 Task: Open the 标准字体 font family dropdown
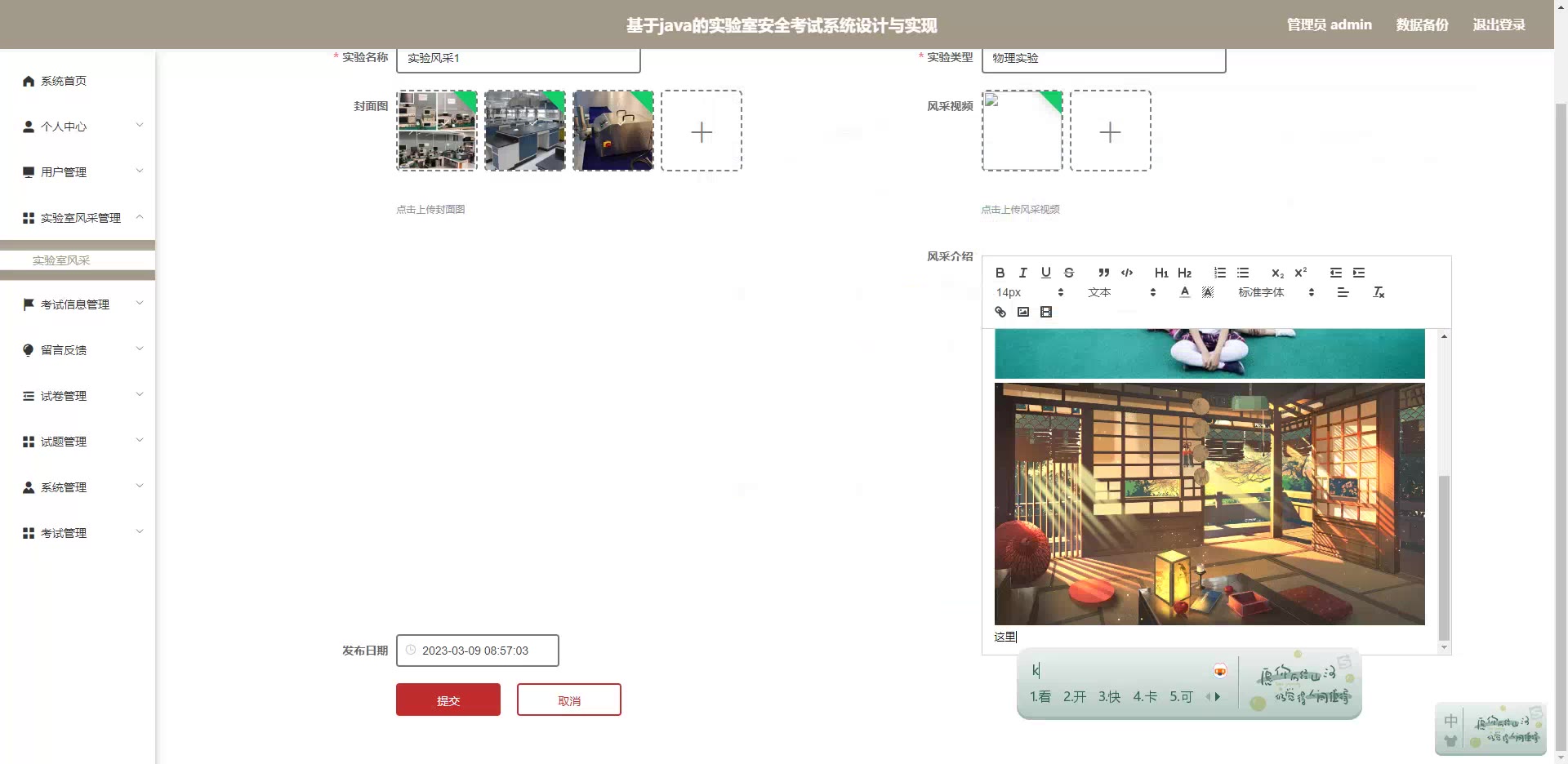pos(1276,292)
